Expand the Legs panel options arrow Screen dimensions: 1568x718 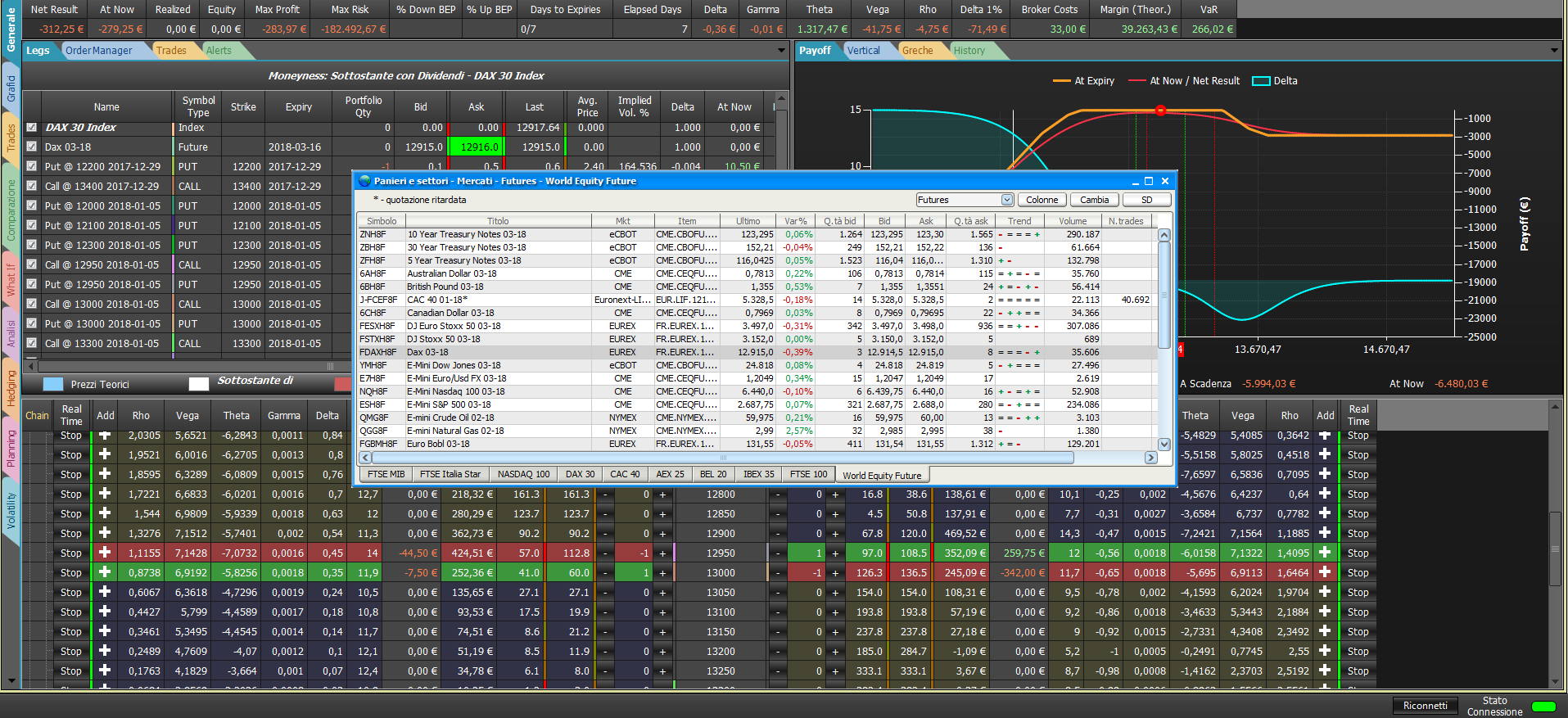click(x=782, y=51)
